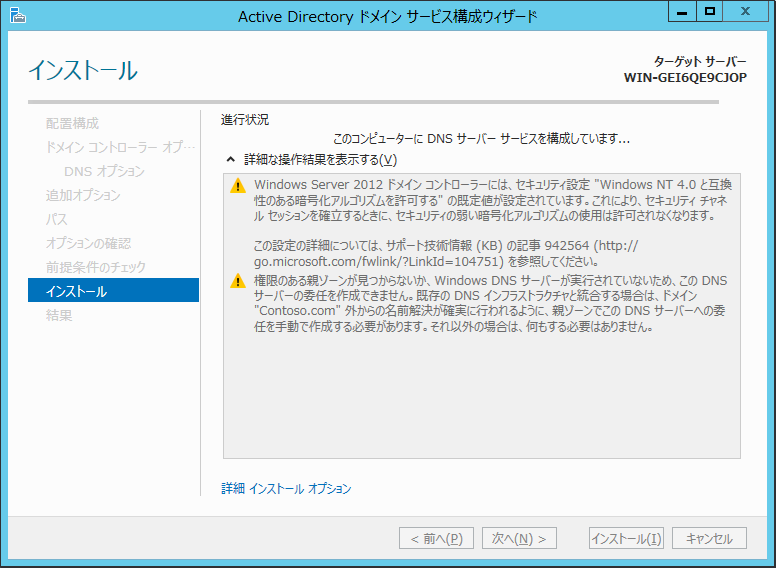
Task: Go to 追加オプション step
Action: [x=83, y=195]
